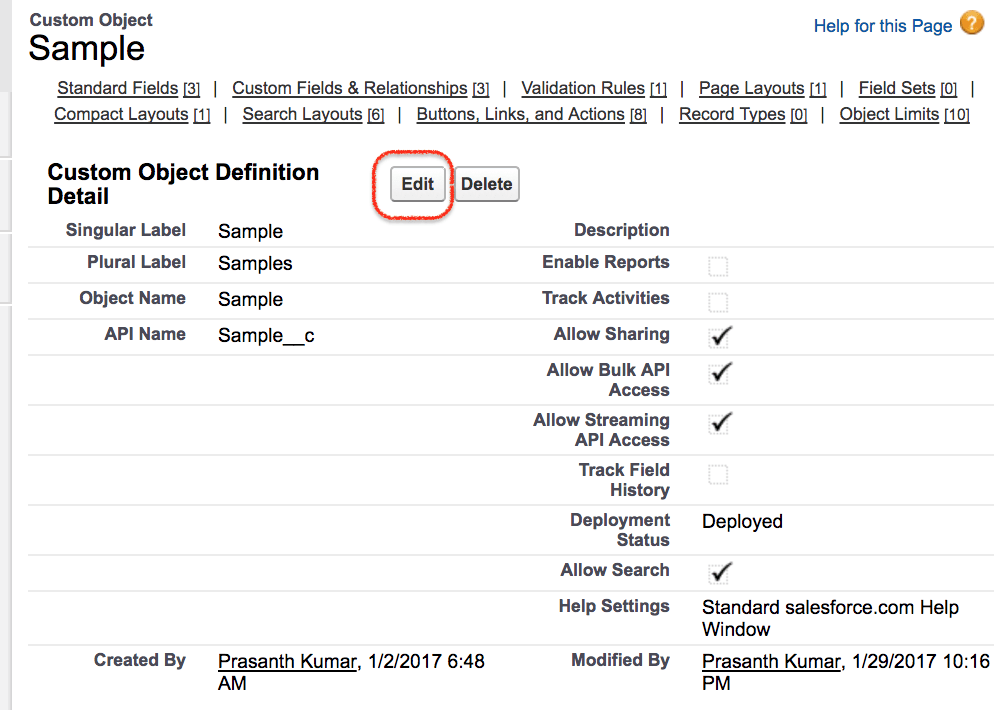The image size is (998, 710).
Task: Check the Track Activities checkbox
Action: (x=718, y=299)
